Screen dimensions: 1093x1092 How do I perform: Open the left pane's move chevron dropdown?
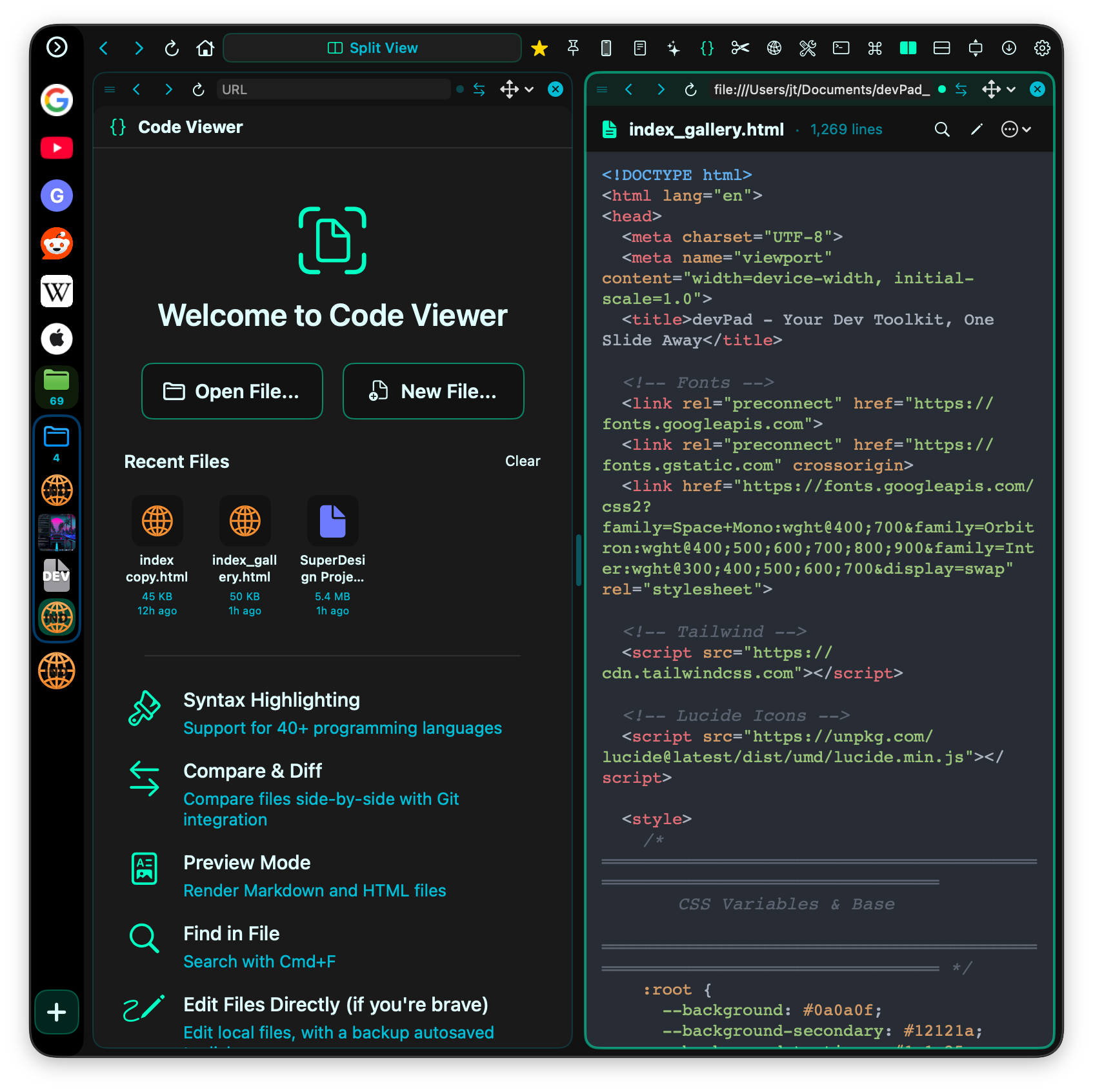tap(530, 90)
